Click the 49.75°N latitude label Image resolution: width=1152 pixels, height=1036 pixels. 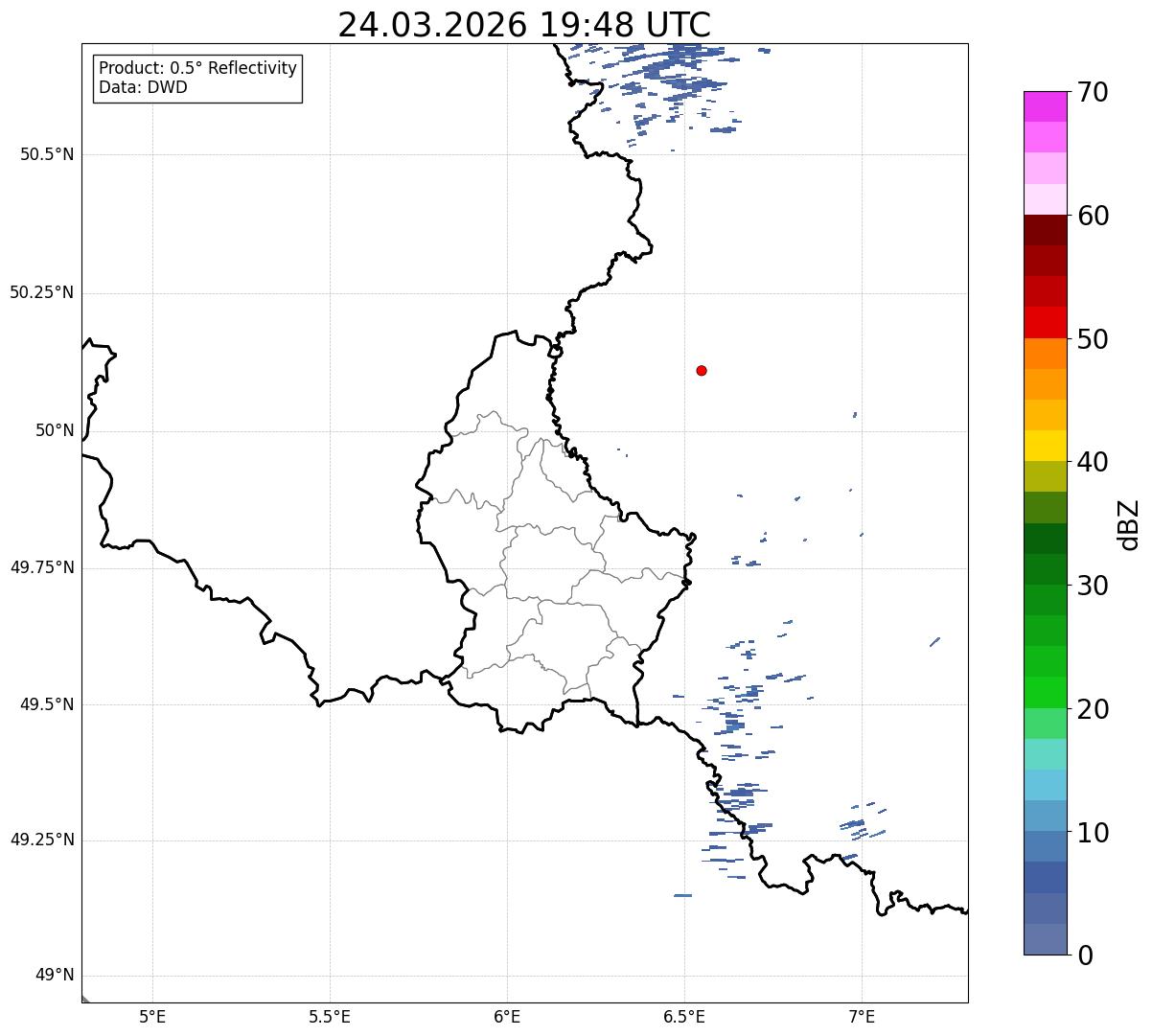(x=42, y=567)
